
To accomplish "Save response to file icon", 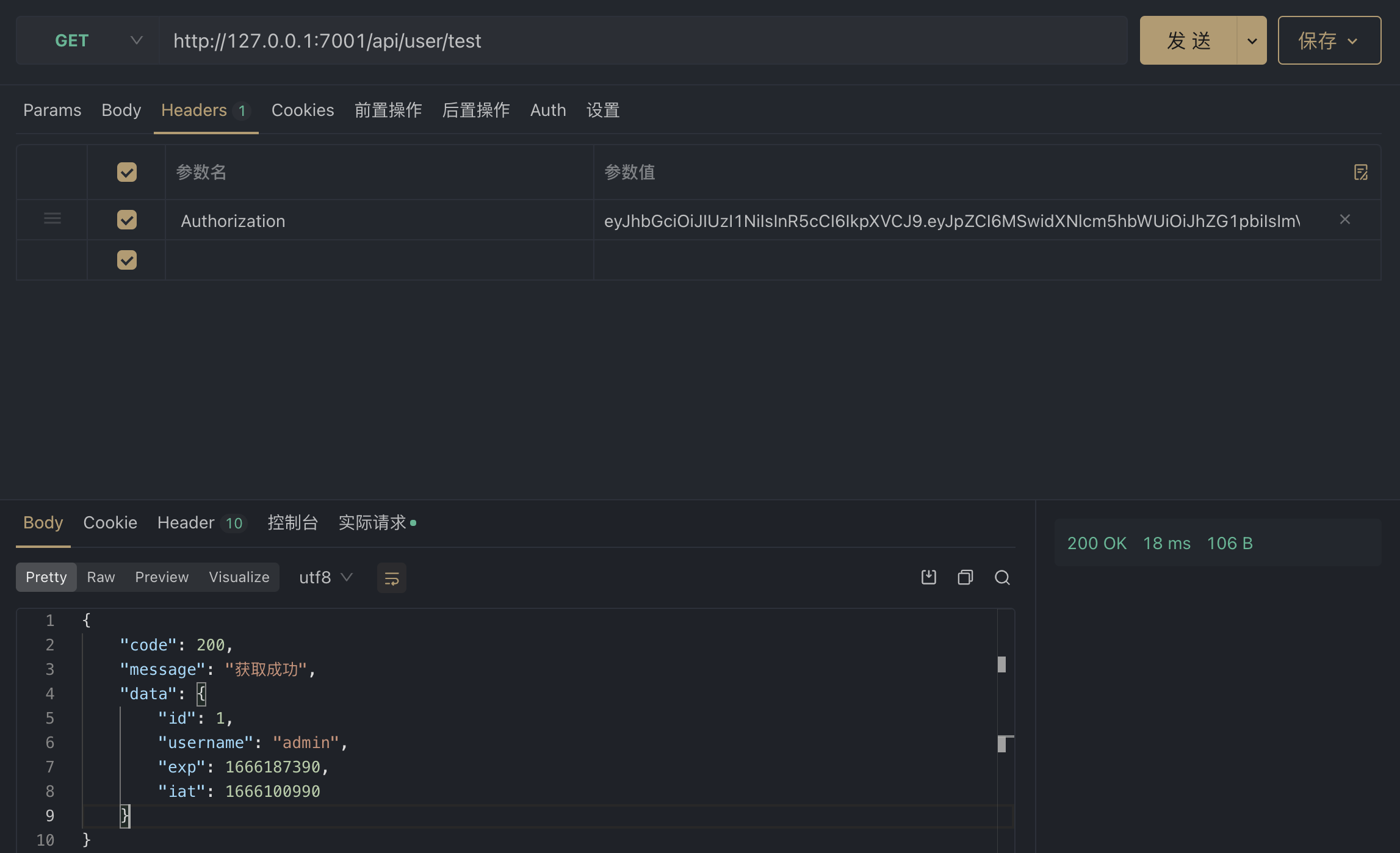I will point(928,577).
